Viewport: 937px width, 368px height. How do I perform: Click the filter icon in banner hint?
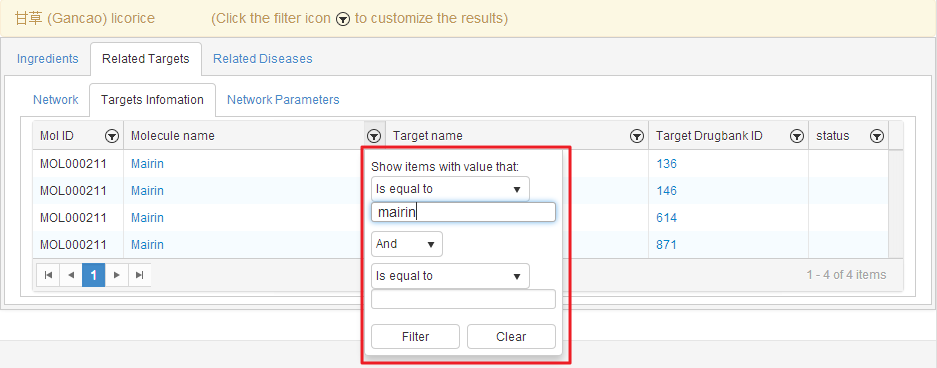pos(342,19)
